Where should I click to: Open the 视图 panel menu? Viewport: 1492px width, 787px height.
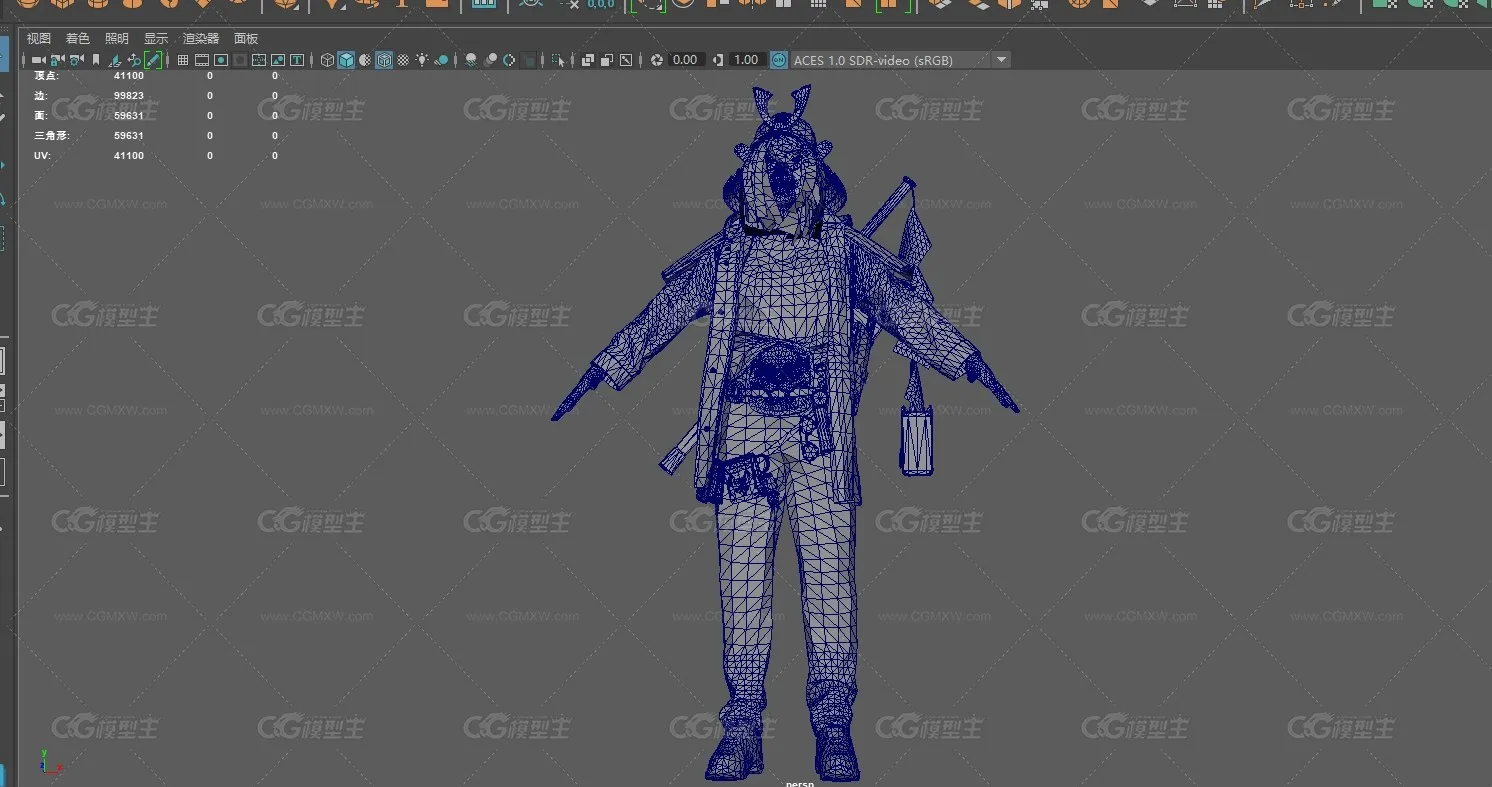point(38,38)
